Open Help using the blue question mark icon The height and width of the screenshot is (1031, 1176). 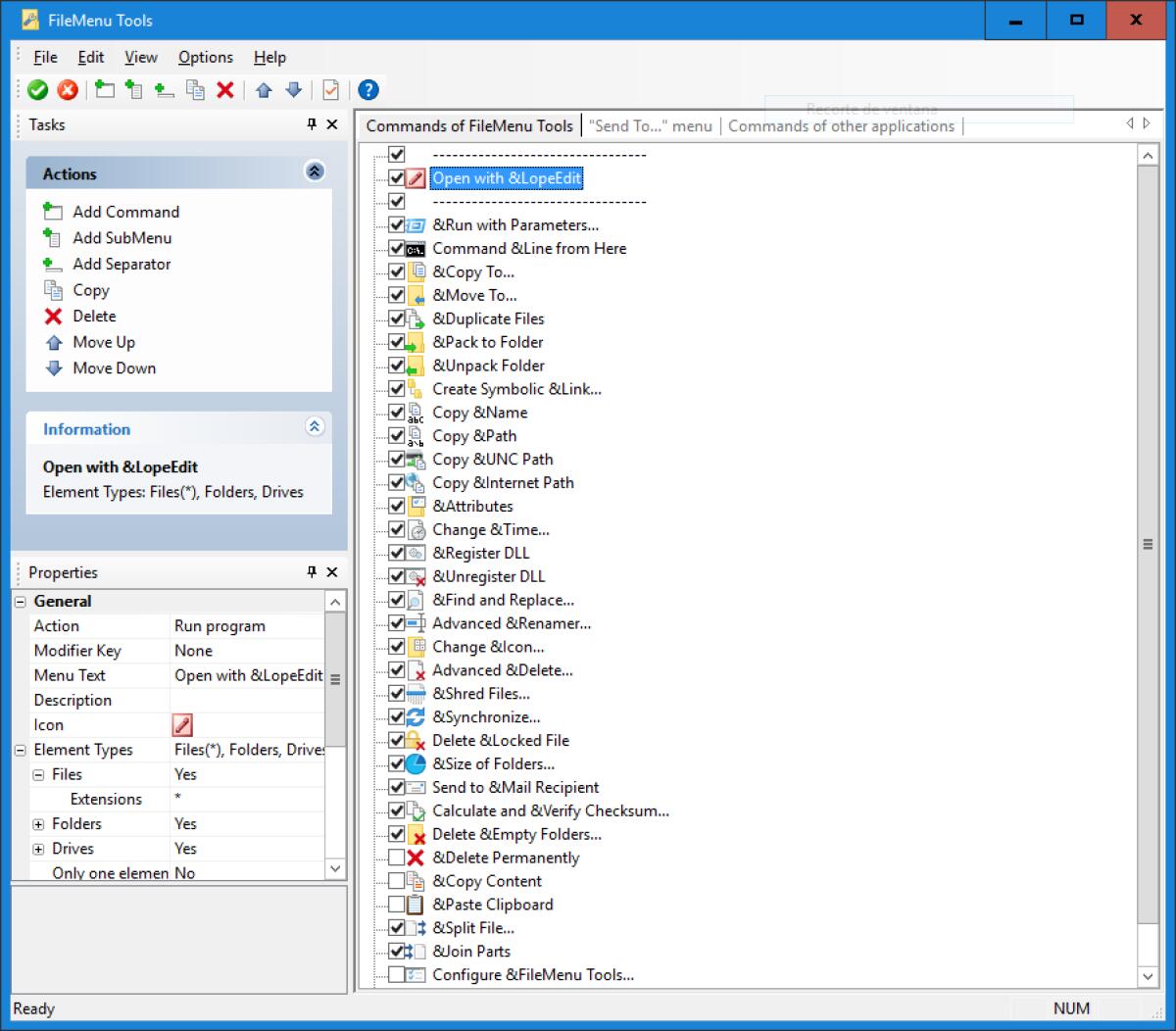[x=367, y=89]
